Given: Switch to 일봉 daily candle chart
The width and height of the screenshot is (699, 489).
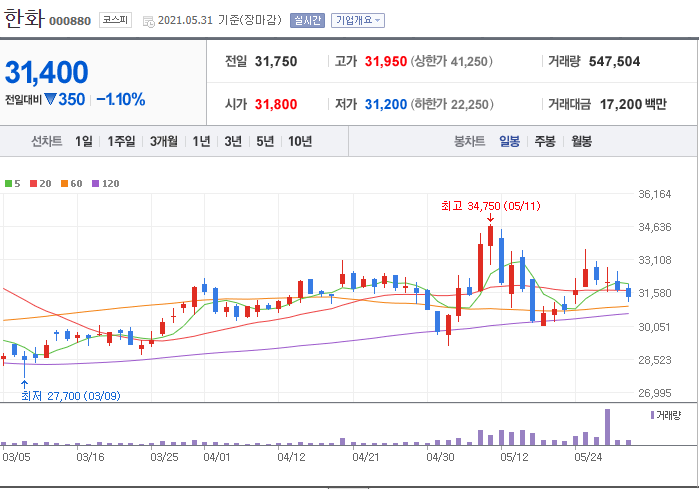Looking at the screenshot, I should point(509,142).
